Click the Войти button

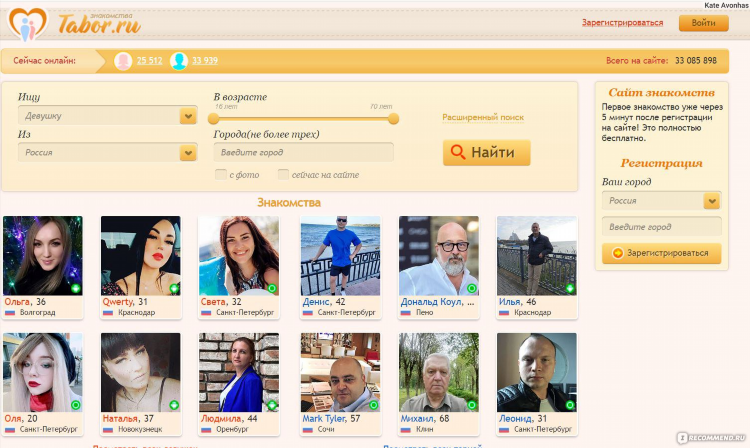704,23
